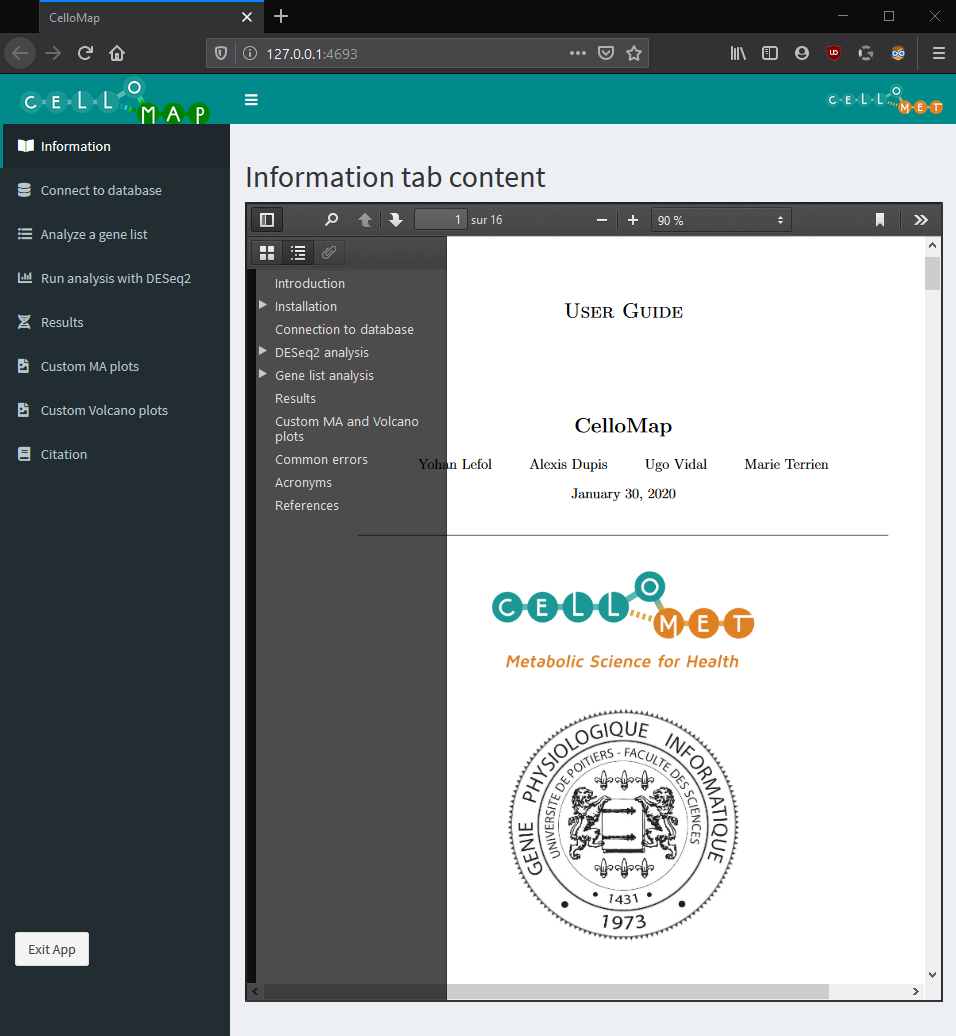The image size is (956, 1036).
Task: Jump to Introduction in the outline
Action: [310, 283]
